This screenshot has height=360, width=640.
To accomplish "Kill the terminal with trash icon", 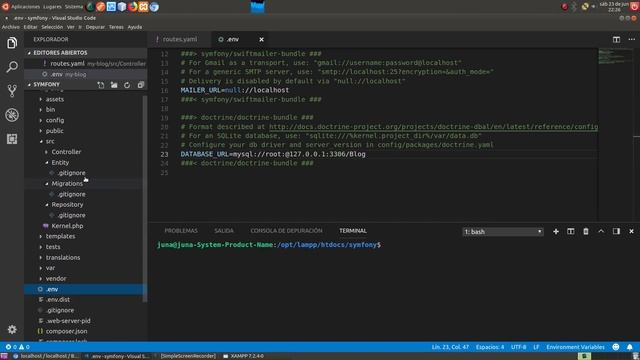I will tap(586, 231).
